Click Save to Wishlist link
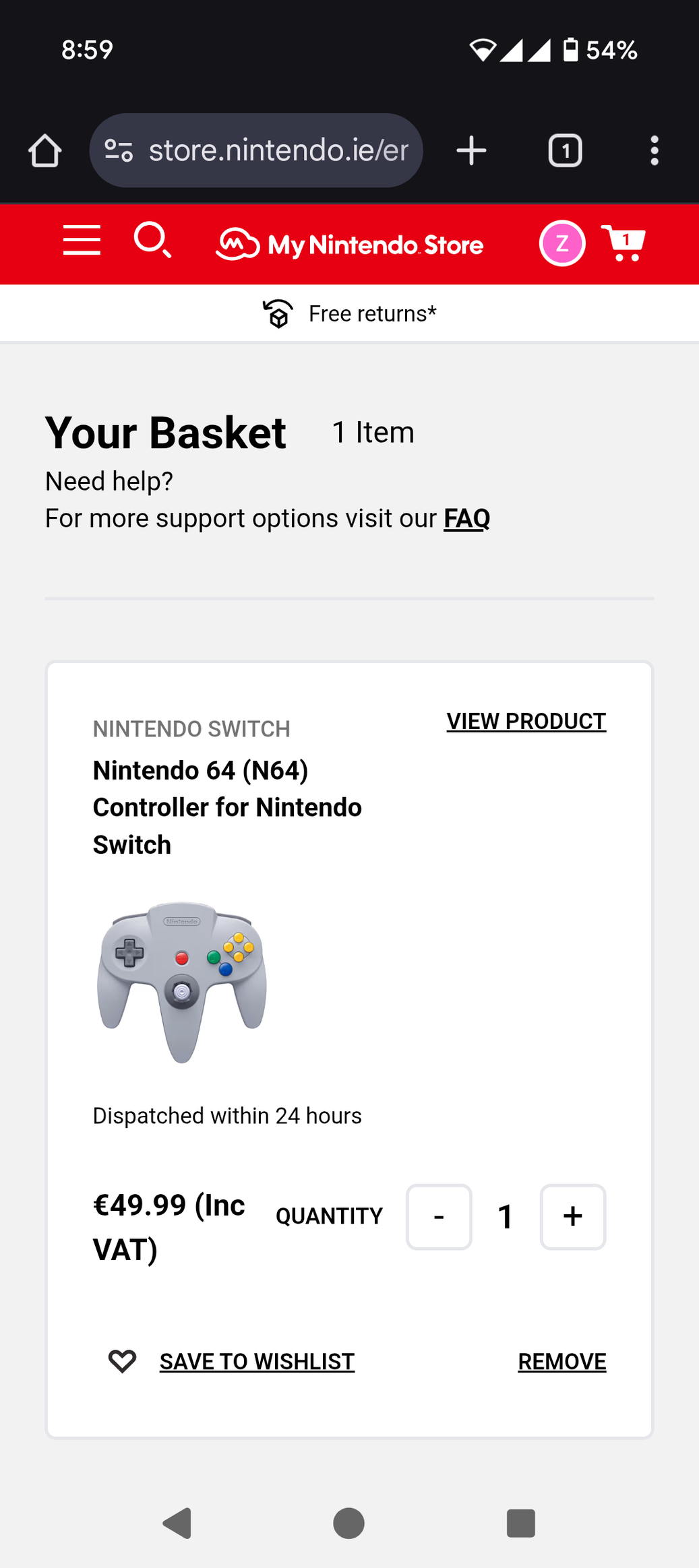Image resolution: width=699 pixels, height=1568 pixels. click(x=257, y=1361)
